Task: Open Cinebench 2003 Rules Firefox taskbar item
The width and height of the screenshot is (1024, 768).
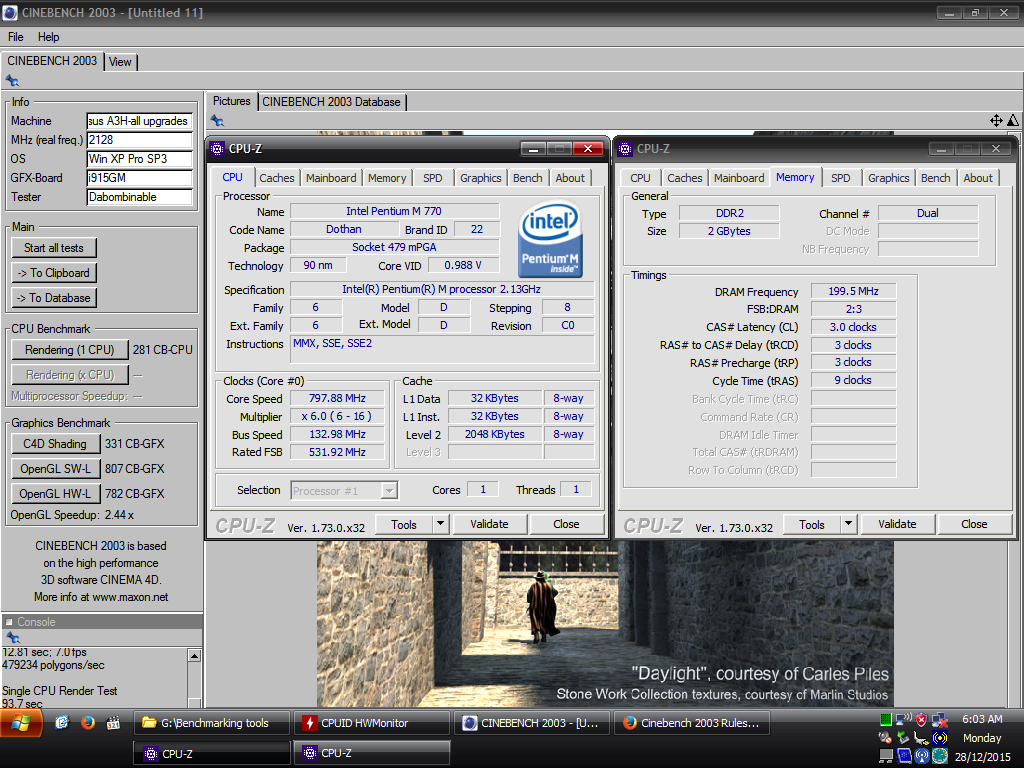Action: [692, 723]
